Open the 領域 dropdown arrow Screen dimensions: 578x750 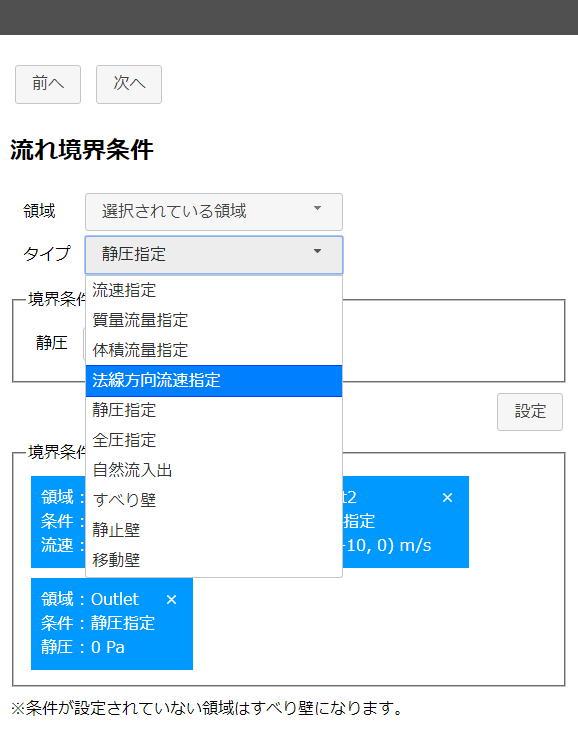coord(317,208)
